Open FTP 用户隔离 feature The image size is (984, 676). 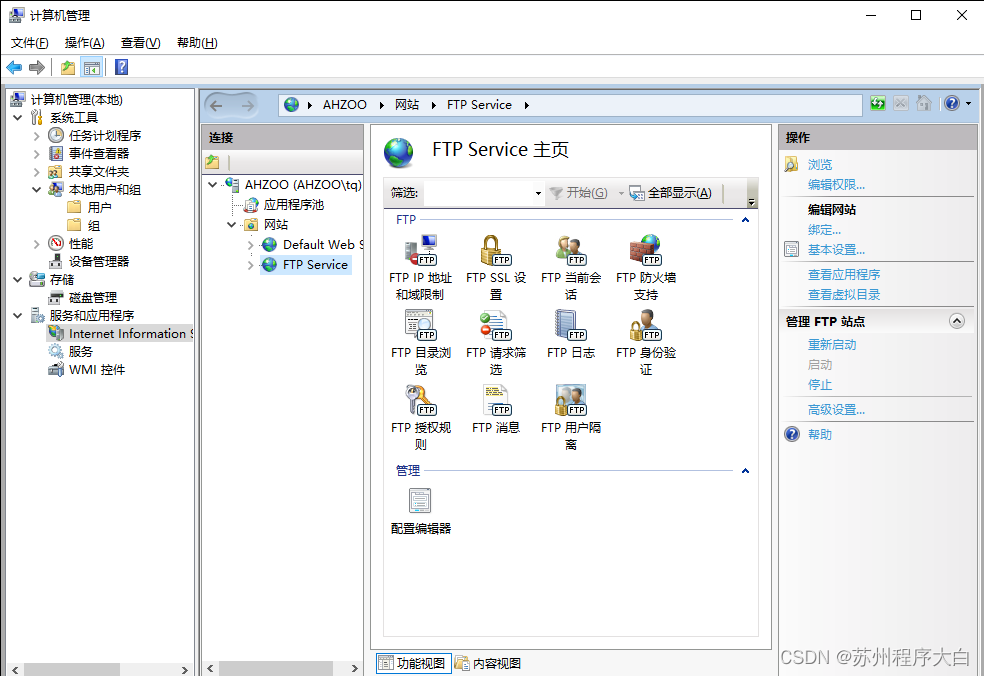pos(570,418)
